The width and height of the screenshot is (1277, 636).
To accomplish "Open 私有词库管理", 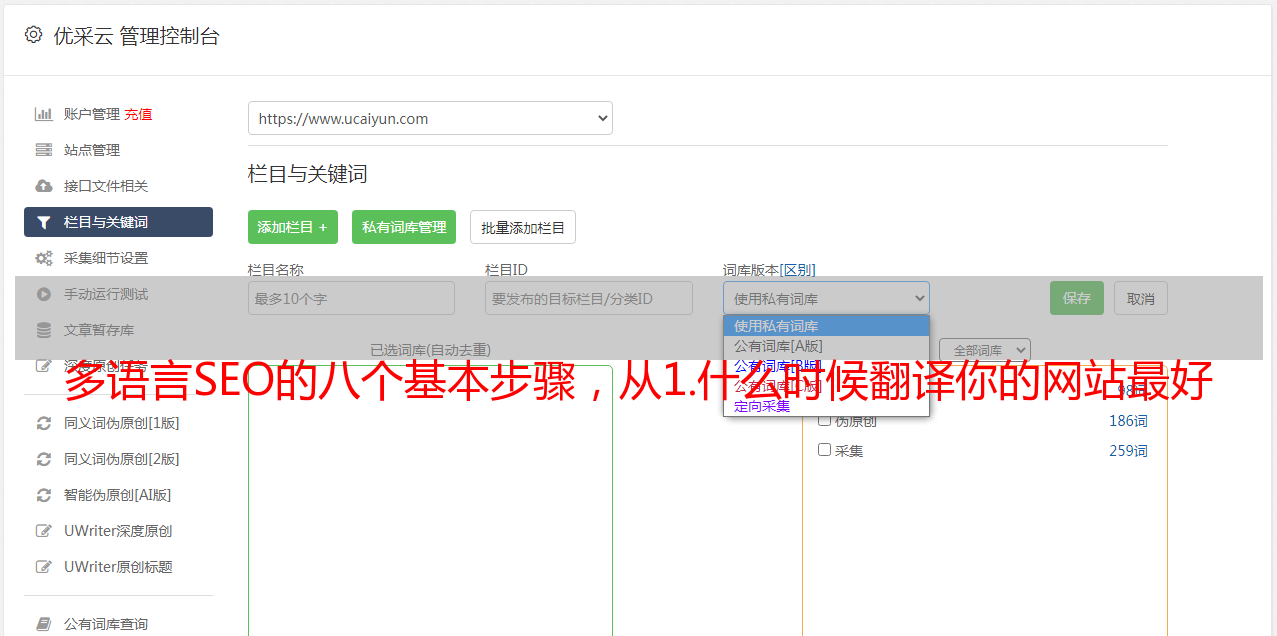I will point(404,227).
